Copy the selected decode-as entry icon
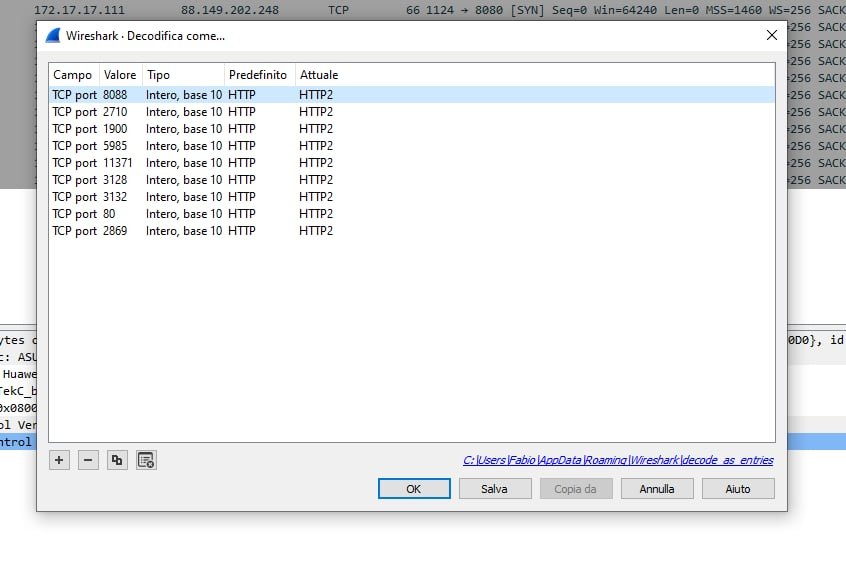The image size is (846, 582). 117,460
